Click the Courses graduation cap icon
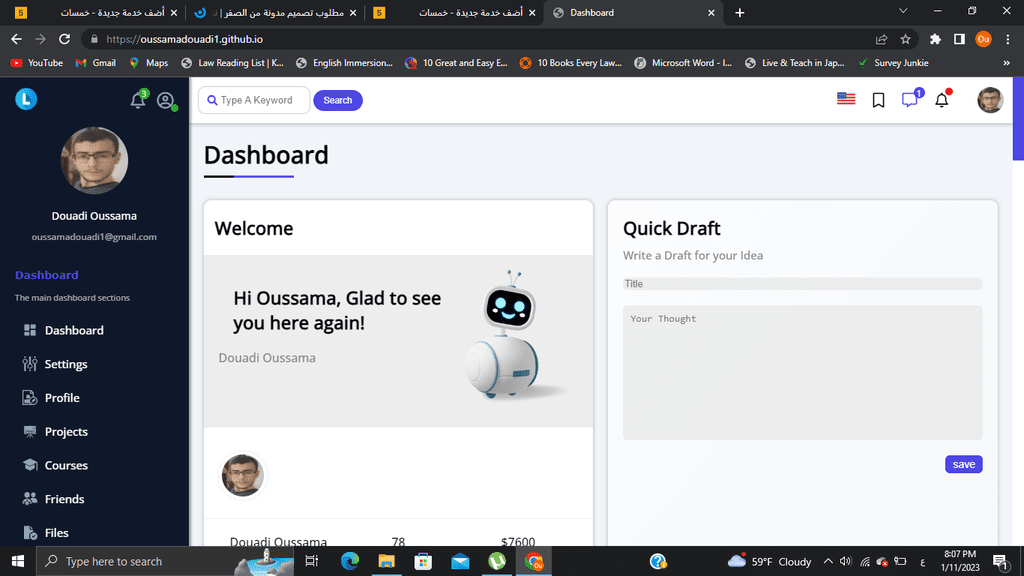1024x576 pixels. [30, 465]
